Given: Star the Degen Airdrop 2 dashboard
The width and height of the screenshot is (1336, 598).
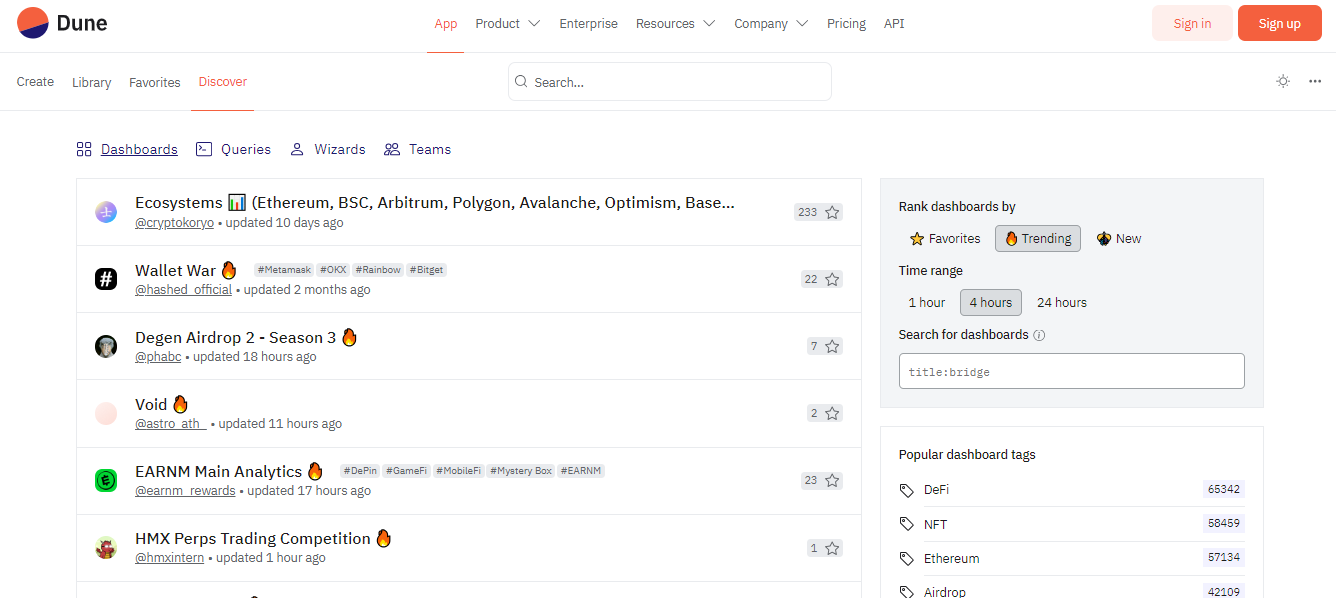Looking at the screenshot, I should [x=832, y=346].
